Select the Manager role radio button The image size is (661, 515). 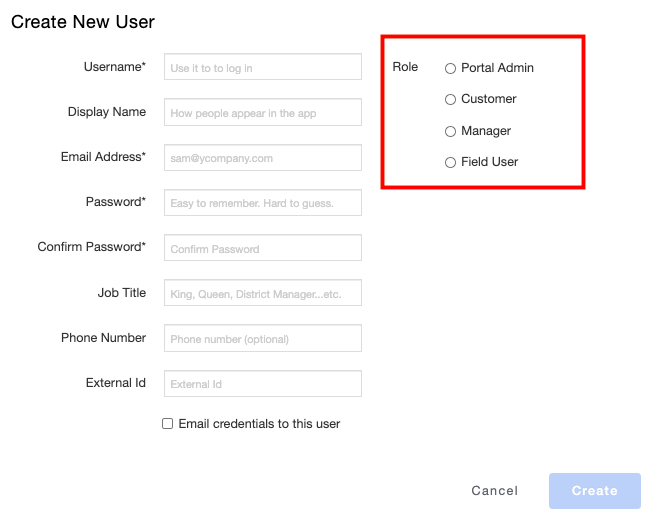[x=450, y=131]
